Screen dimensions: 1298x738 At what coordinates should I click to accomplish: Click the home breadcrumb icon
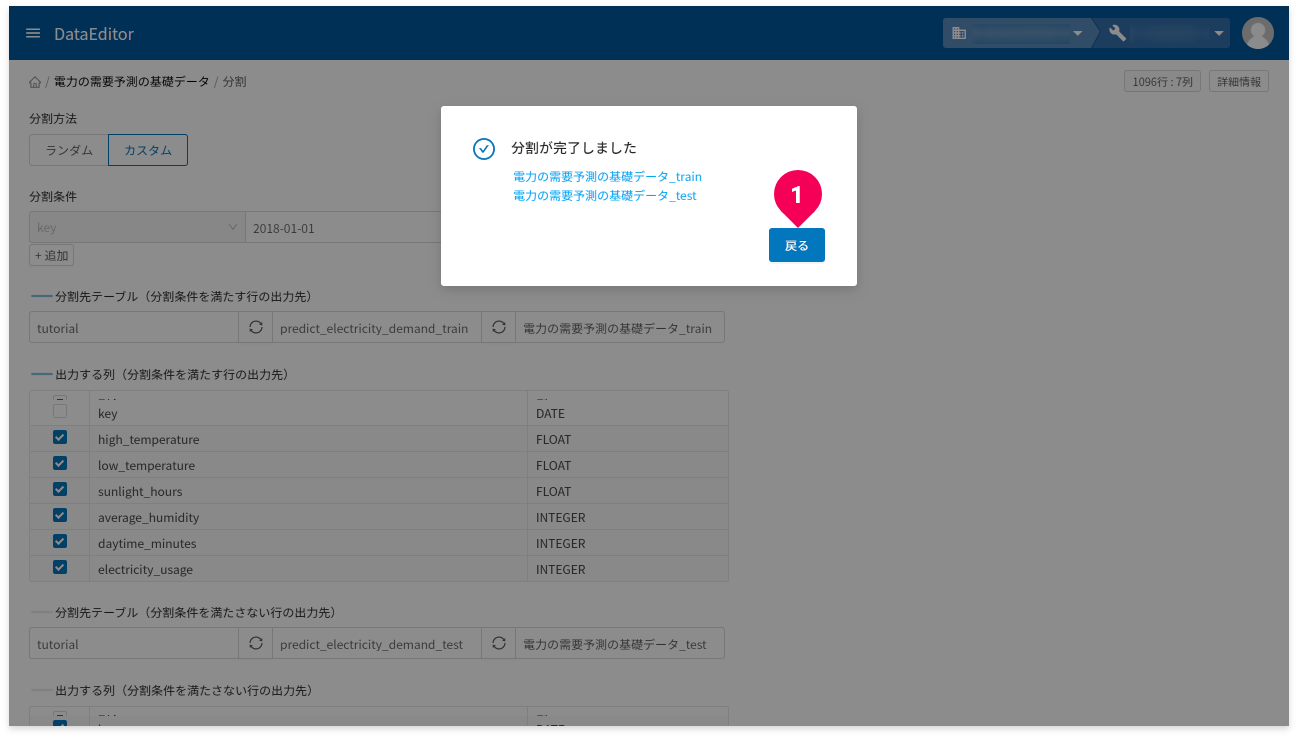tap(35, 82)
